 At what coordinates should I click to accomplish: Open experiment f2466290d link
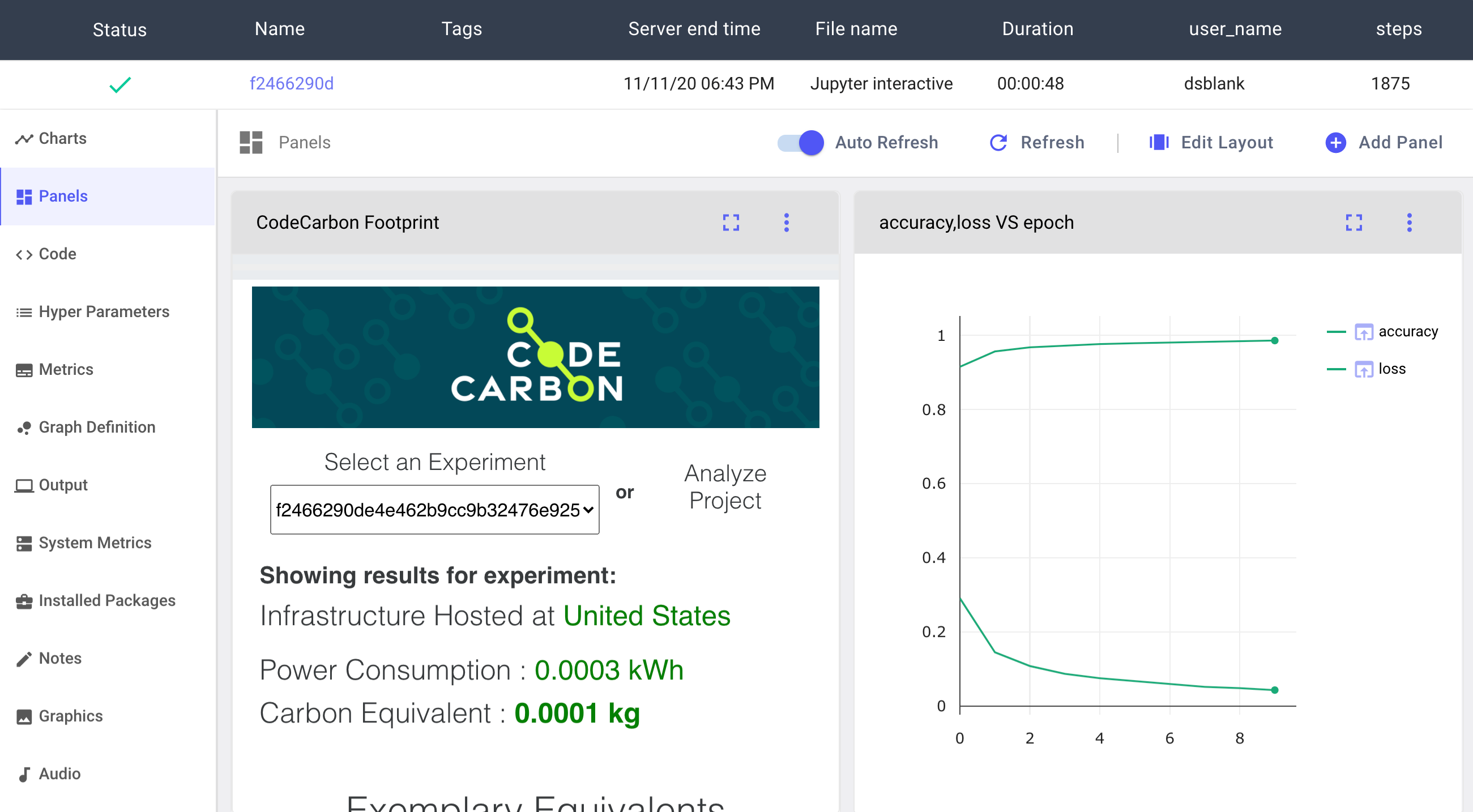click(291, 83)
